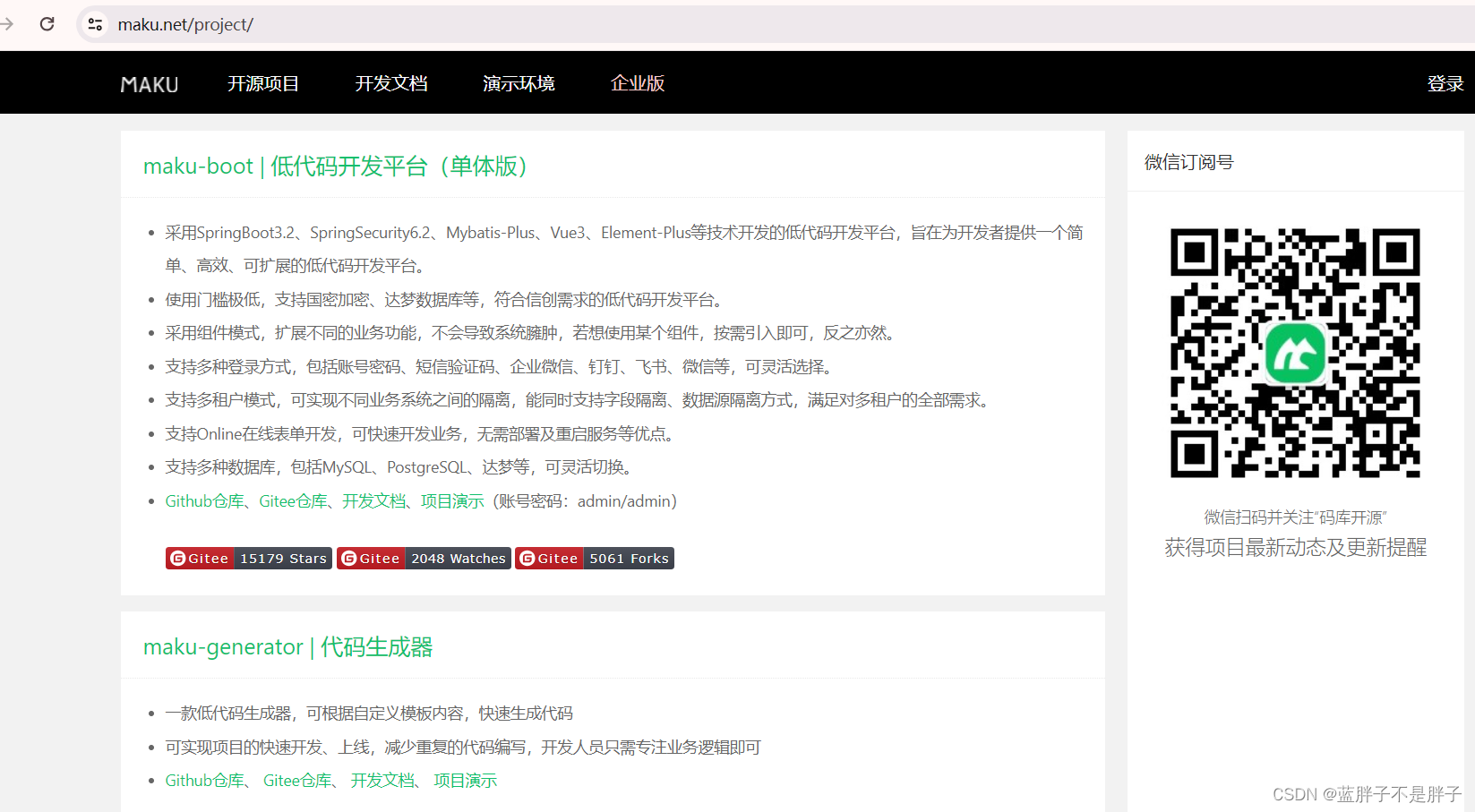
Task: Click text 获得项目最新动态及更新提醒
Action: tap(1295, 547)
